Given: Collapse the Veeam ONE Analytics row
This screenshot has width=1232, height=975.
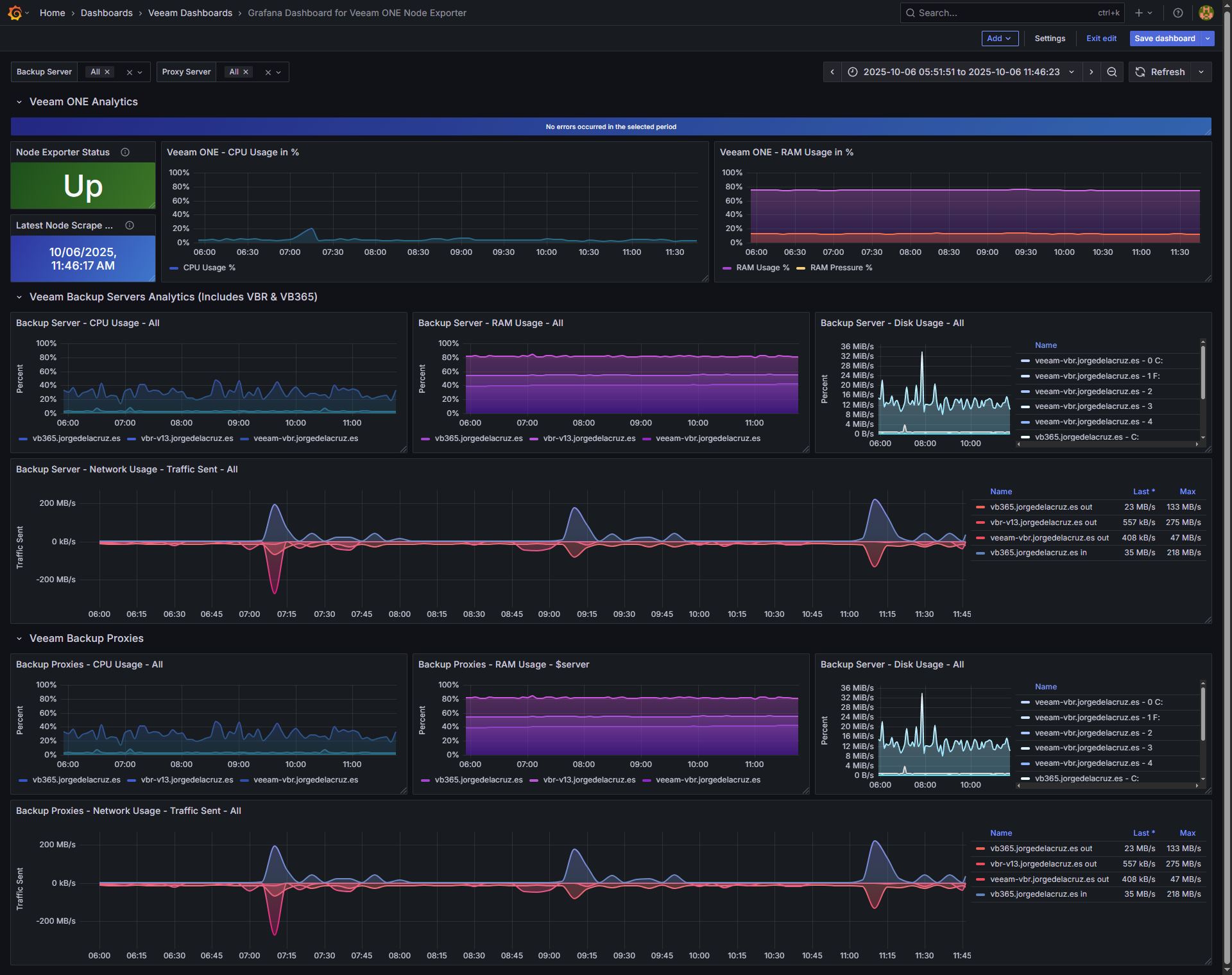Looking at the screenshot, I should pyautogui.click(x=19, y=102).
